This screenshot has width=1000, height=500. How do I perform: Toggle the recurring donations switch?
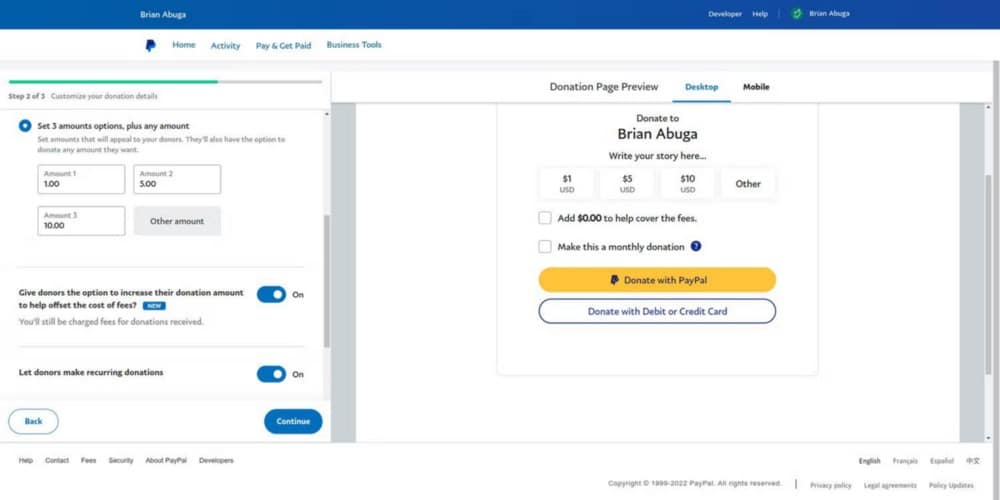(272, 374)
